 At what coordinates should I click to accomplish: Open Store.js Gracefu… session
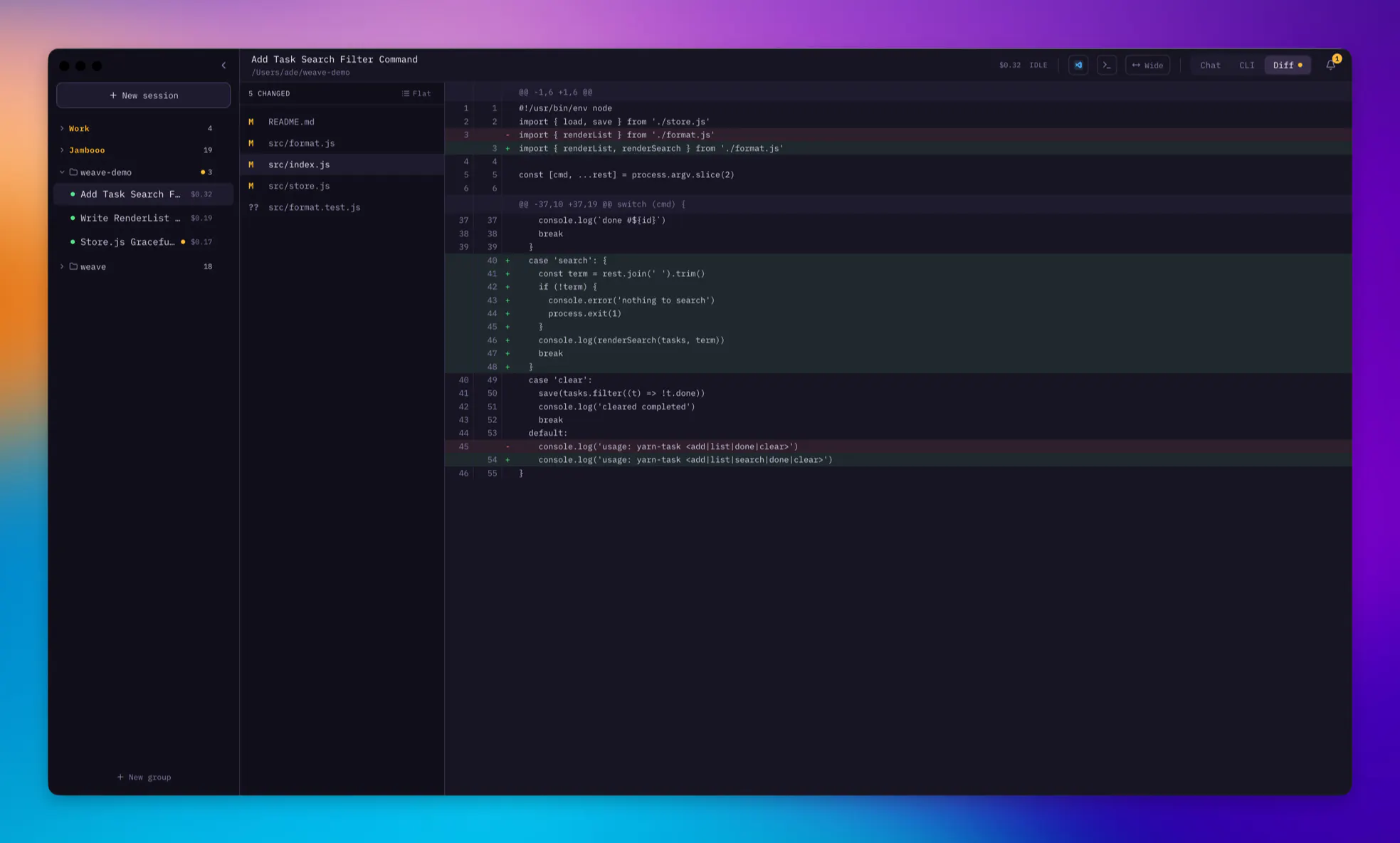click(x=144, y=242)
